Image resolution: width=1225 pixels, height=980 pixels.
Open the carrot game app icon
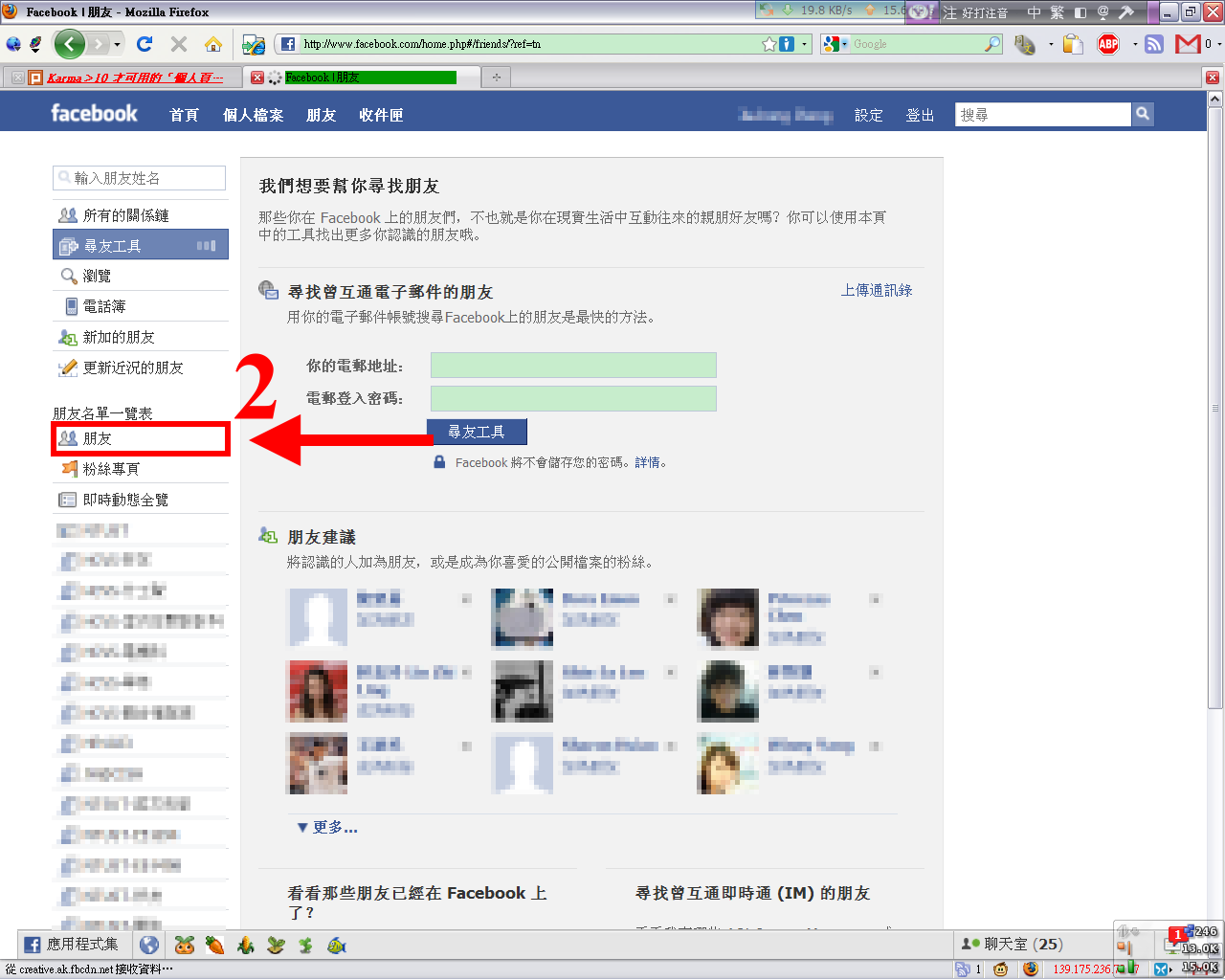[214, 946]
